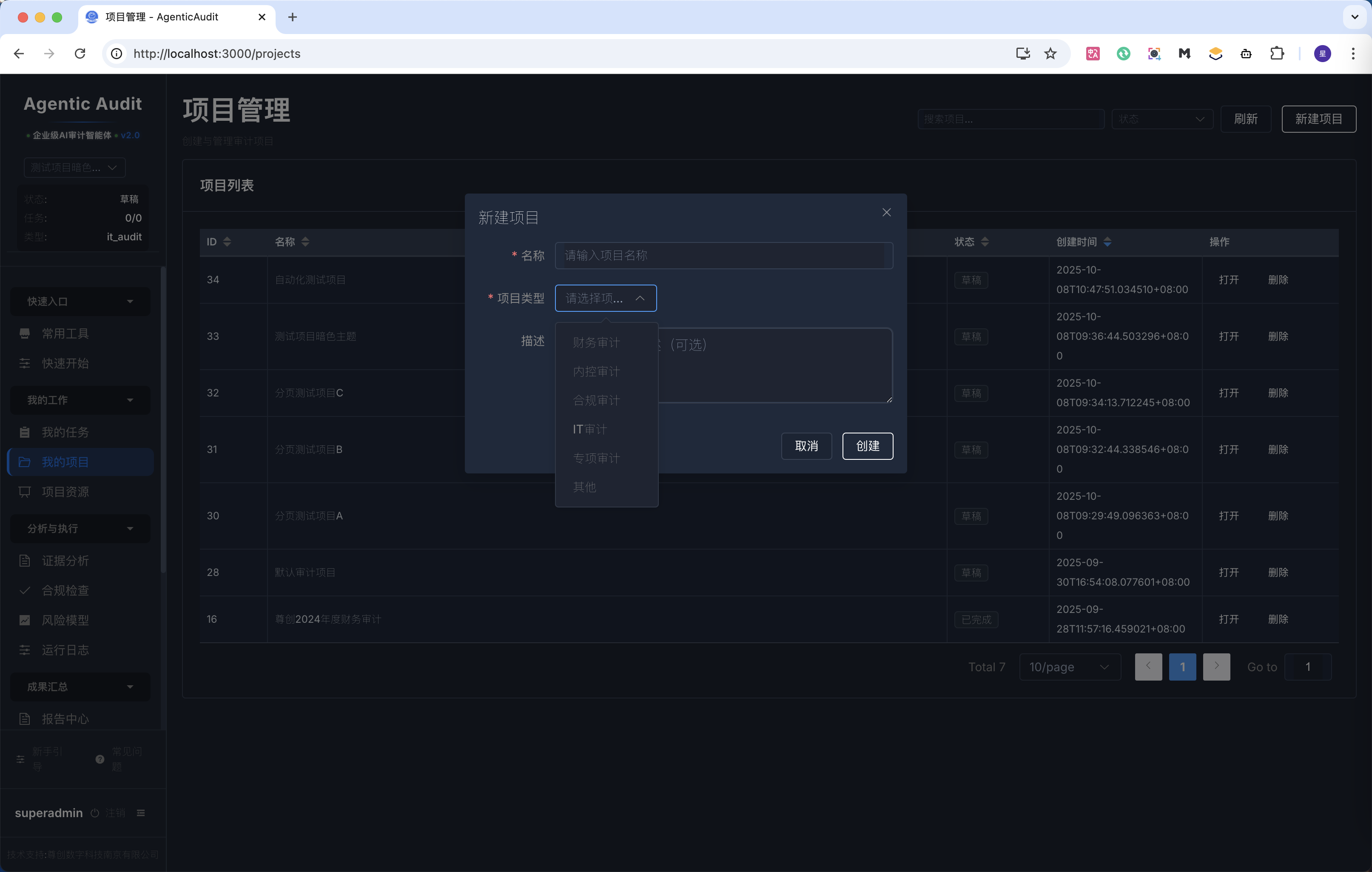Click the 我的任务 clipboard icon in sidebar

(25, 432)
